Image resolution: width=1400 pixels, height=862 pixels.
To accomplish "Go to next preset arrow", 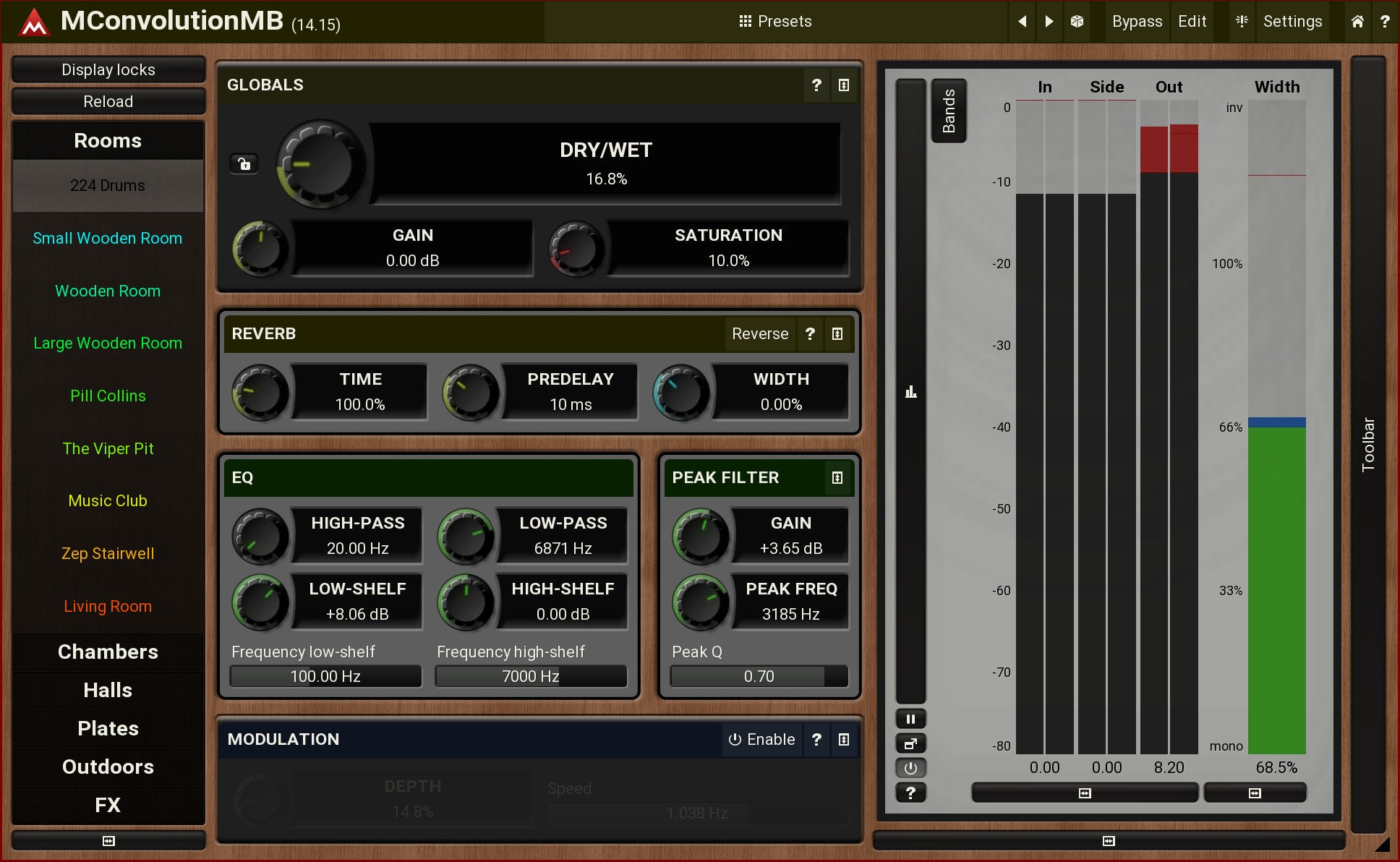I will click(1049, 21).
